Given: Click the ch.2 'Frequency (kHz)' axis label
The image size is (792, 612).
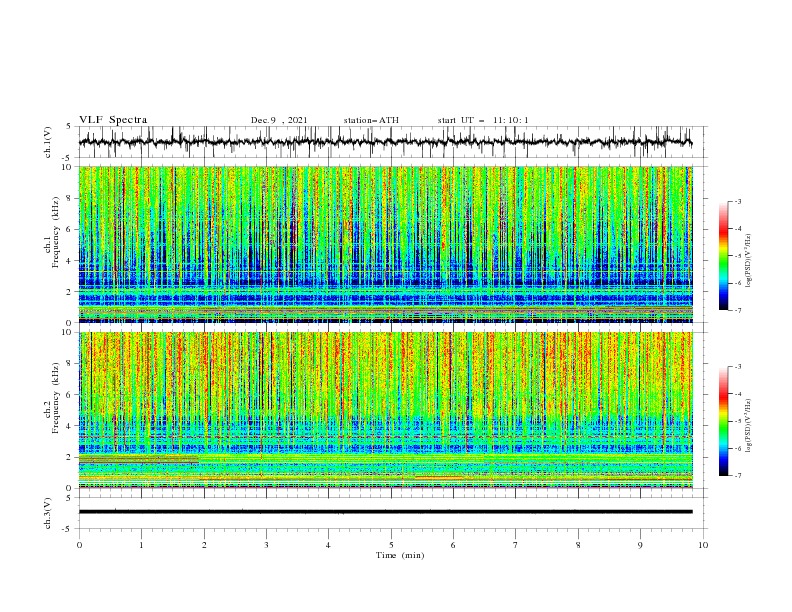Looking at the screenshot, I should coord(56,398).
